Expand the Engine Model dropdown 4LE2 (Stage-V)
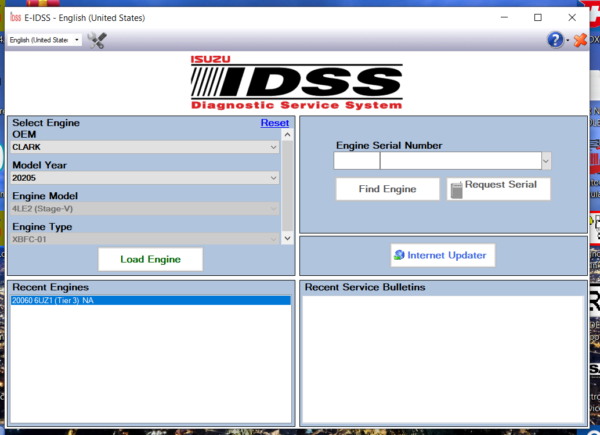This screenshot has height=435, width=600. (x=145, y=209)
